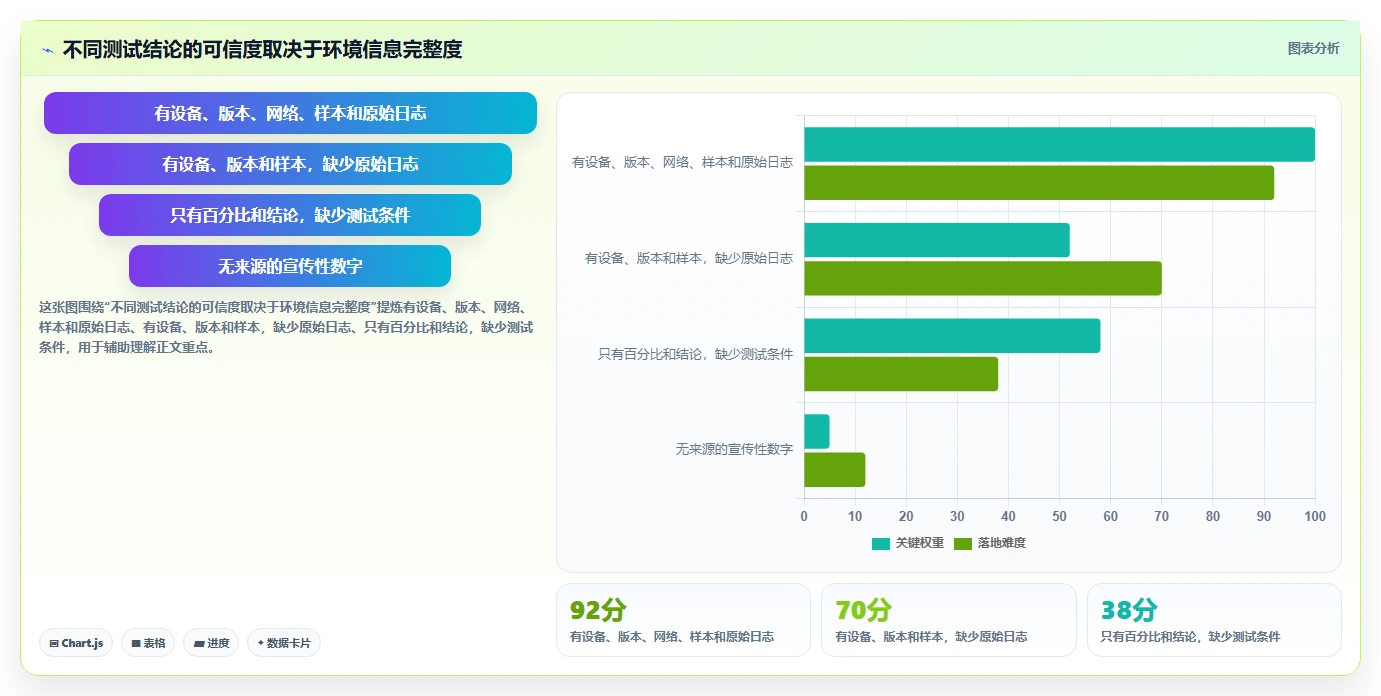
Task: Click the 表格 tag
Action: (148, 643)
